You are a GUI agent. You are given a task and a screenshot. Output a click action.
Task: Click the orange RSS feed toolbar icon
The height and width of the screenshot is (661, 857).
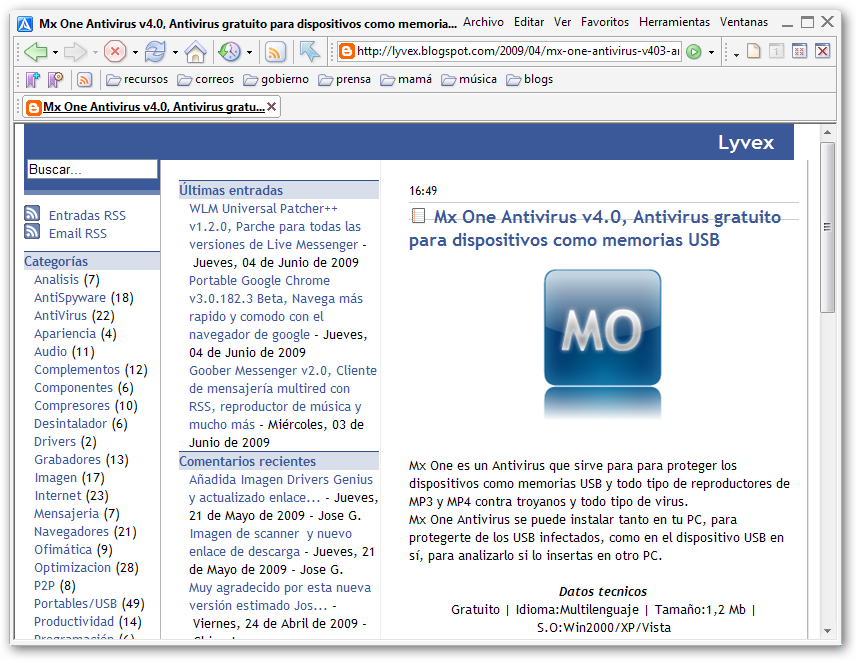(275, 52)
